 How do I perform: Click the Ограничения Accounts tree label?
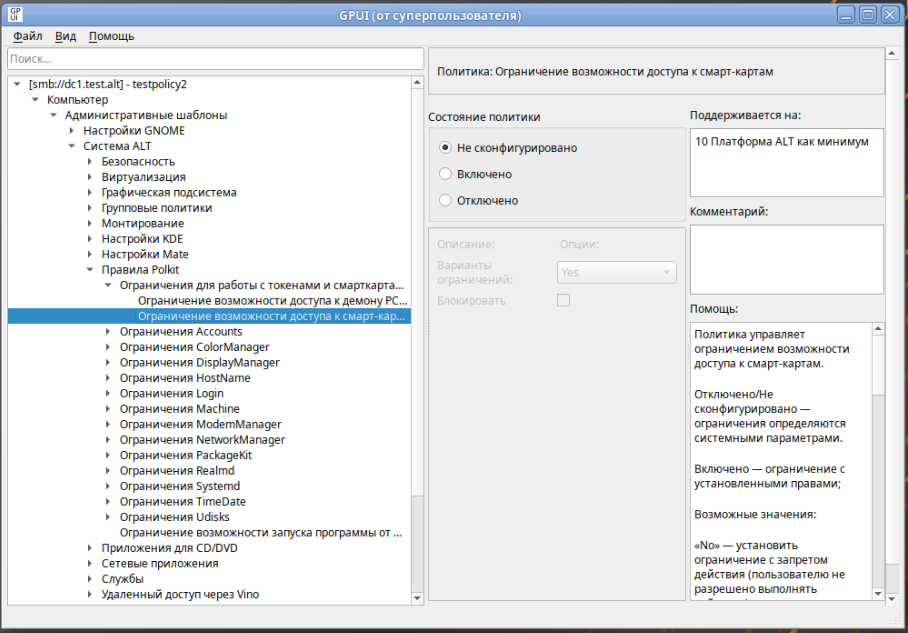(181, 331)
